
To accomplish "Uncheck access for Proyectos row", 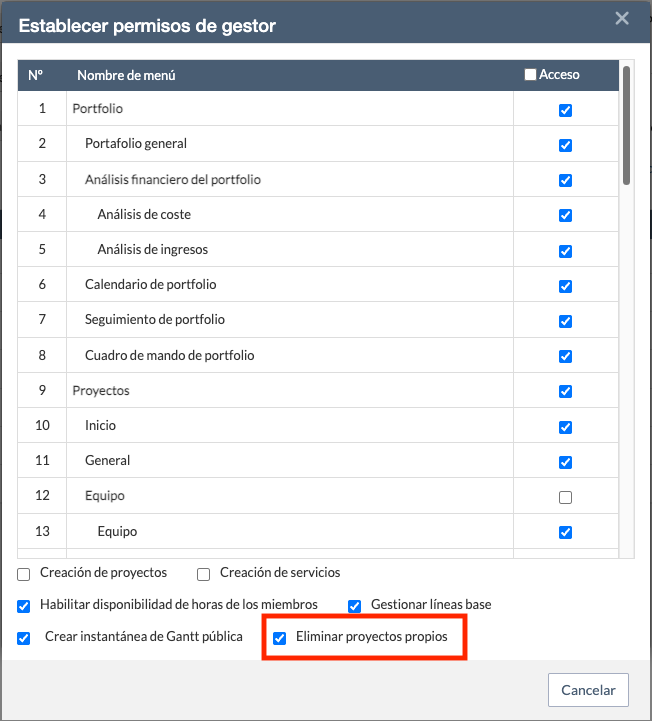I will 566,391.
